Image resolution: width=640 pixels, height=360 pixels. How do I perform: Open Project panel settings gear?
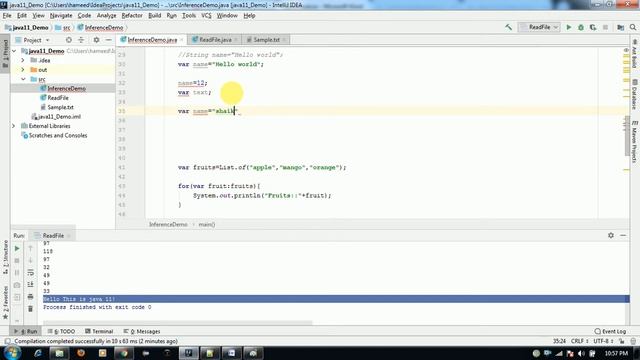pos(96,40)
